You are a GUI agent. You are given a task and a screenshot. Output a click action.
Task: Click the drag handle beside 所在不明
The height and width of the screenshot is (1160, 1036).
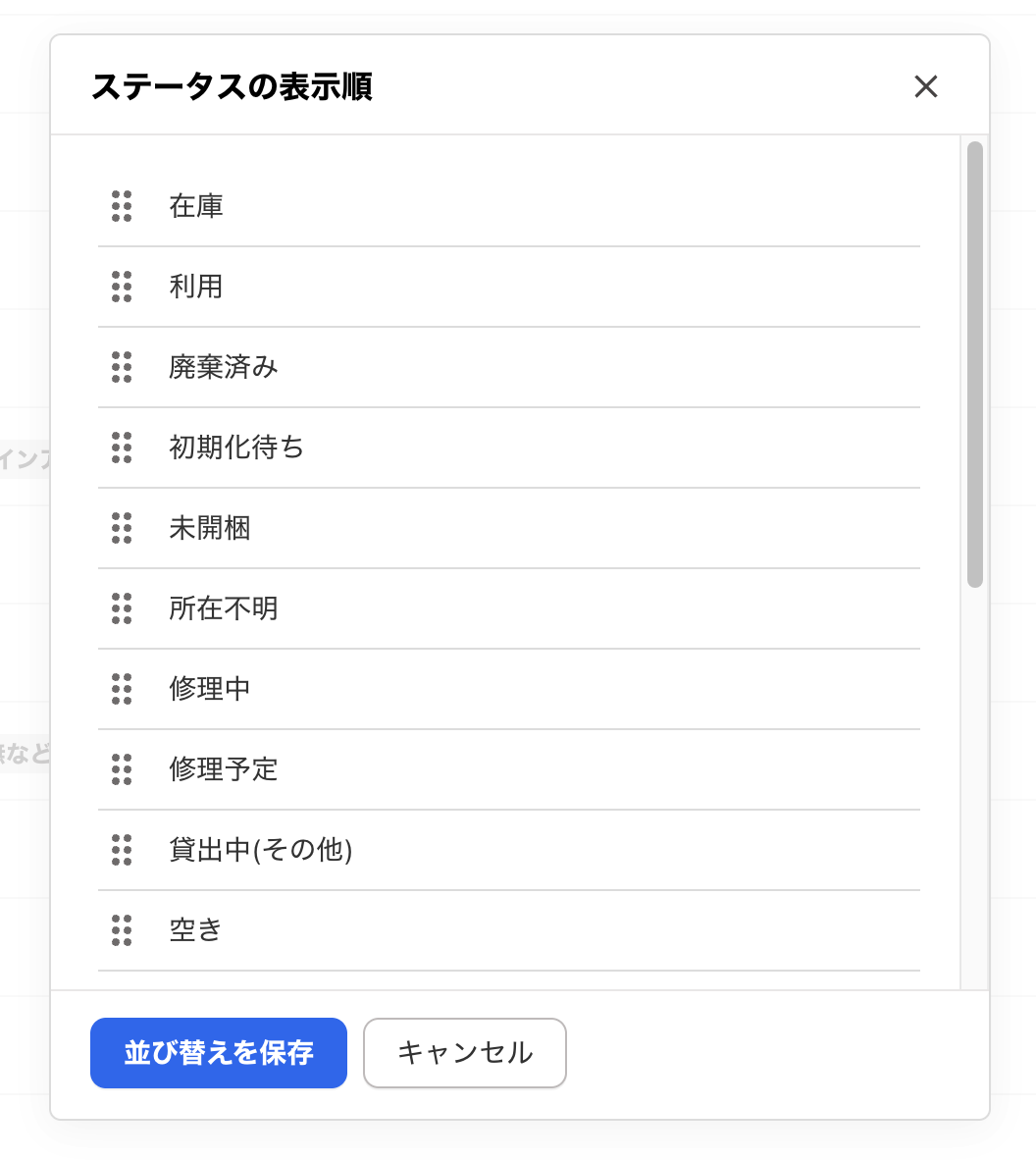122,608
